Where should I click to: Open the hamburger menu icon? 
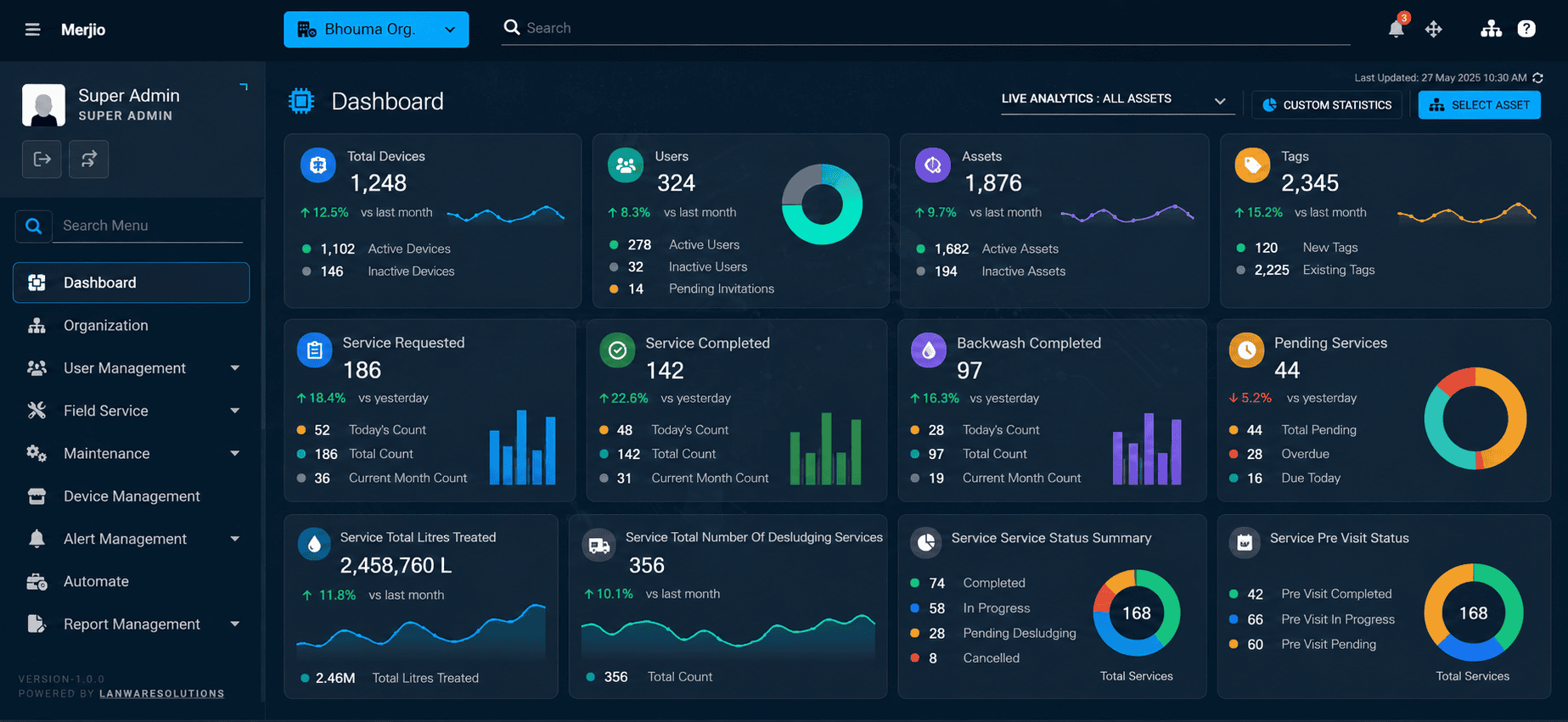coord(32,30)
